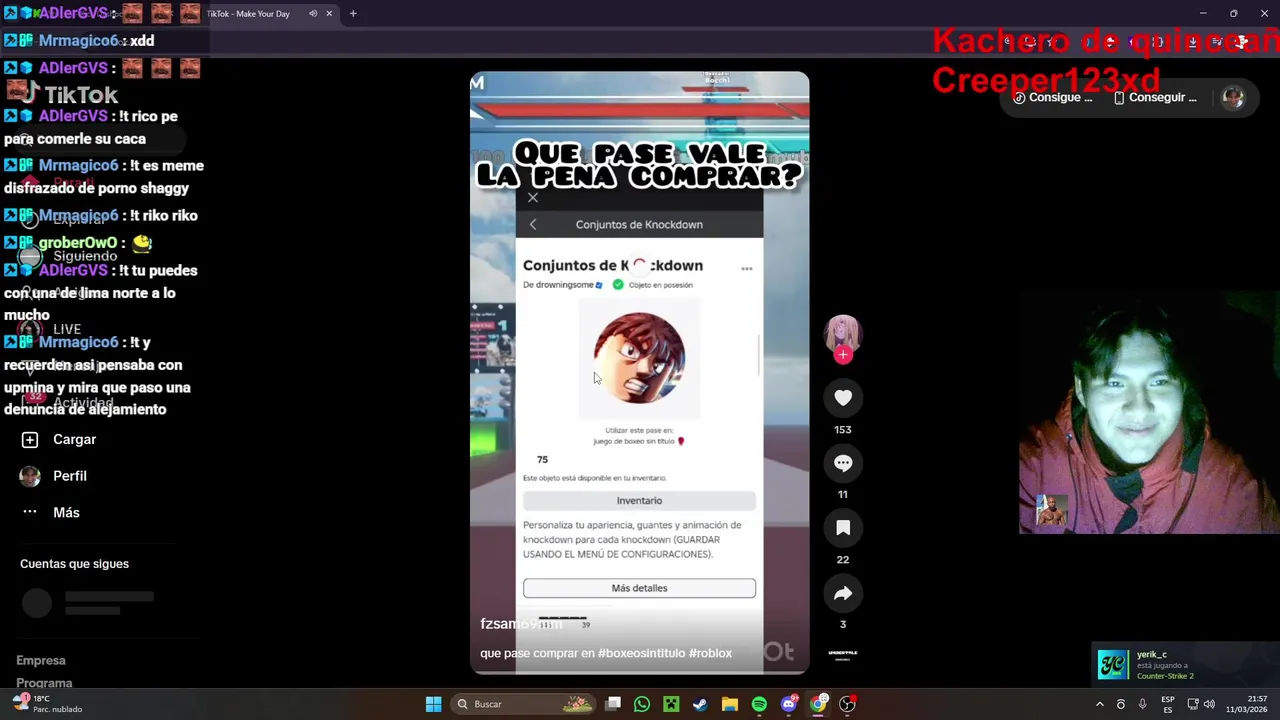Mute the TikTok browser tab speaker icon
Screen dimensions: 1280x720
(313, 14)
